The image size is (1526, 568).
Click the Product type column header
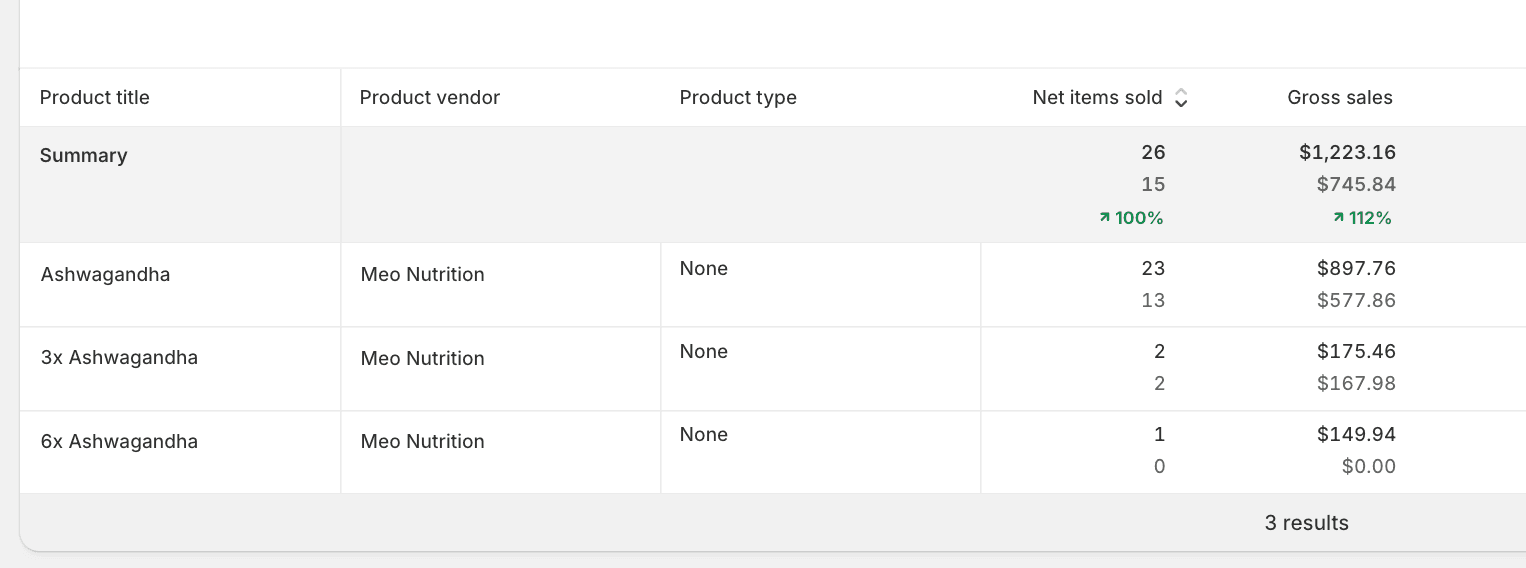pyautogui.click(x=738, y=98)
